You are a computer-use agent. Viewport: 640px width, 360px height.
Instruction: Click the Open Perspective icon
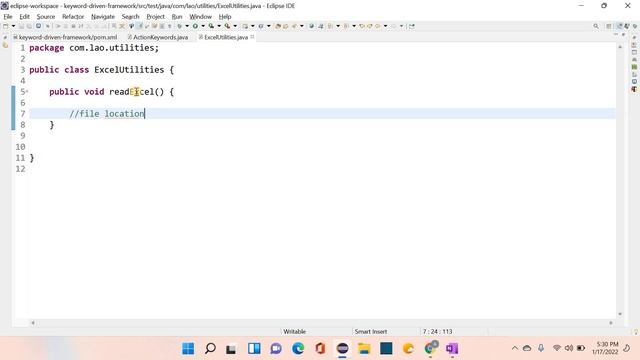pos(609,26)
